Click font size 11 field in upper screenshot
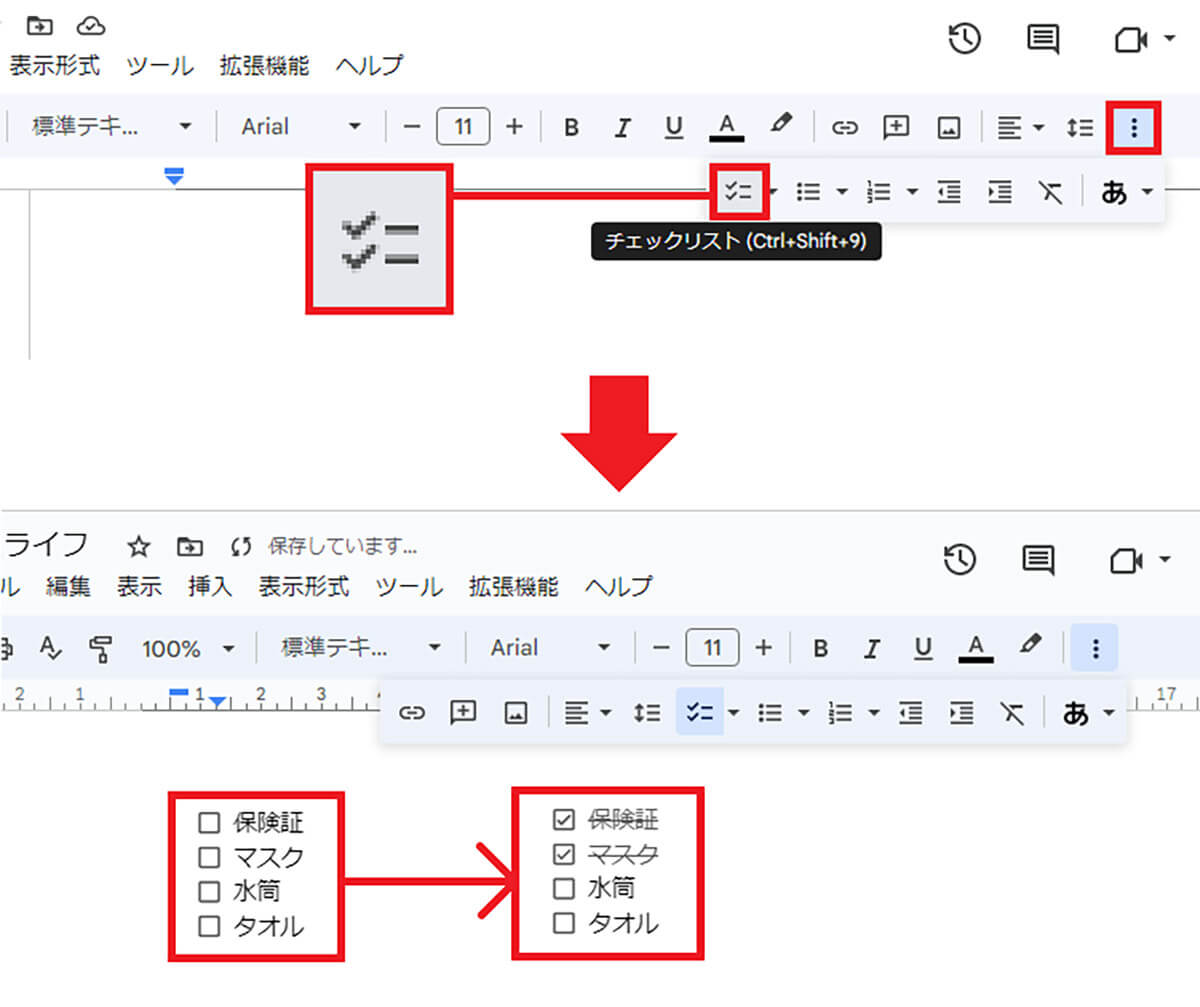This screenshot has height=1007, width=1200. pos(463,127)
